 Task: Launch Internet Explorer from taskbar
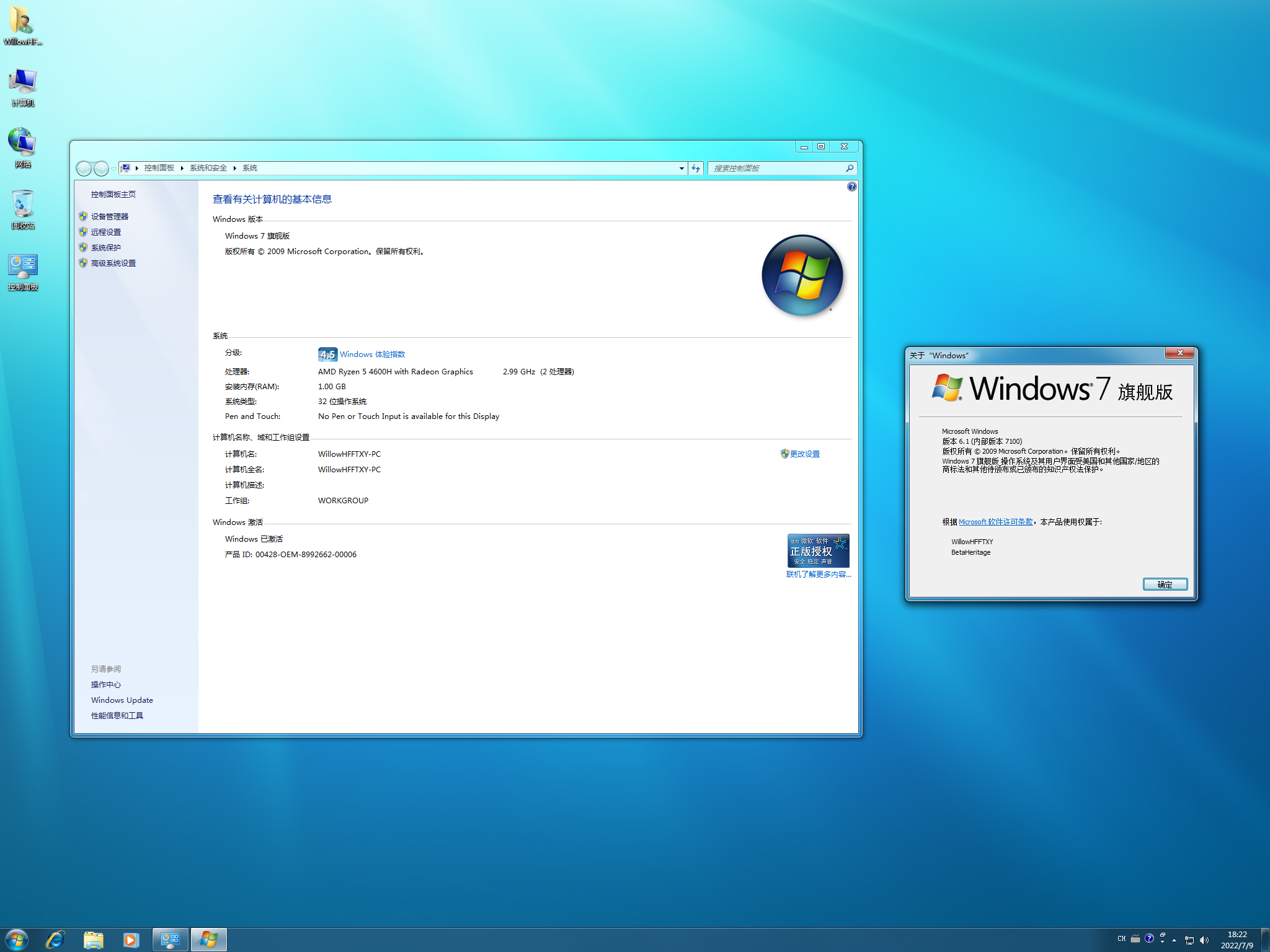click(55, 940)
